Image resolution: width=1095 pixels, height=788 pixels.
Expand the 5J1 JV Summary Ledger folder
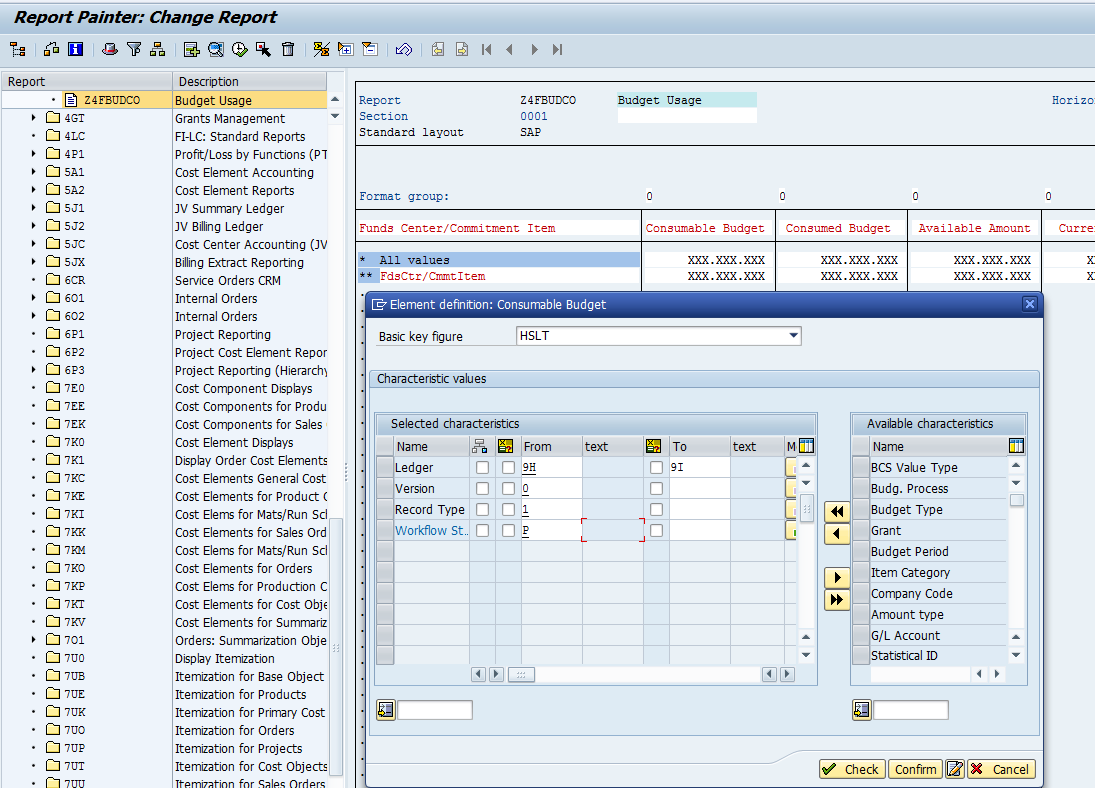pyautogui.click(x=34, y=208)
